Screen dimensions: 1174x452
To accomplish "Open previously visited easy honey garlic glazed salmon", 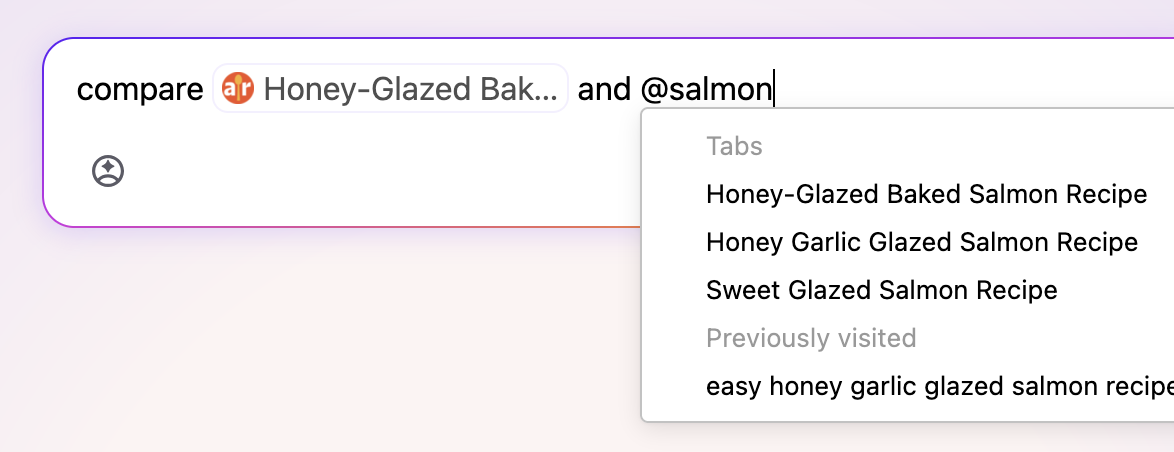I will tap(938, 386).
